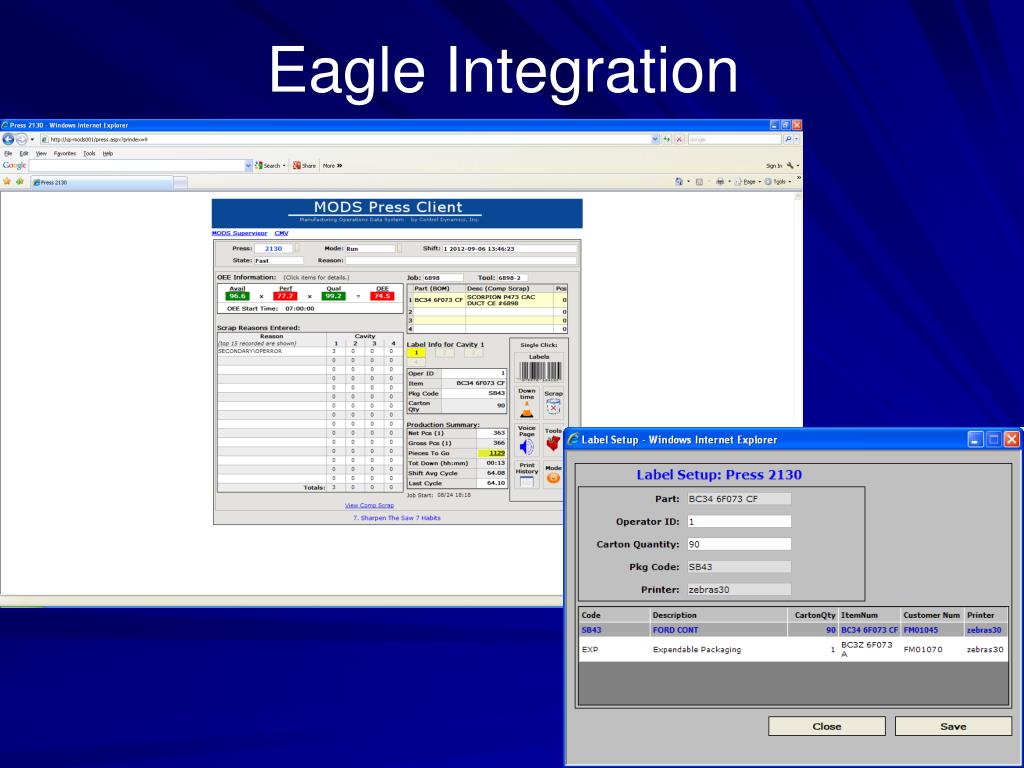The width and height of the screenshot is (1024, 768).
Task: Click the Google toolbar search field
Action: (136, 166)
